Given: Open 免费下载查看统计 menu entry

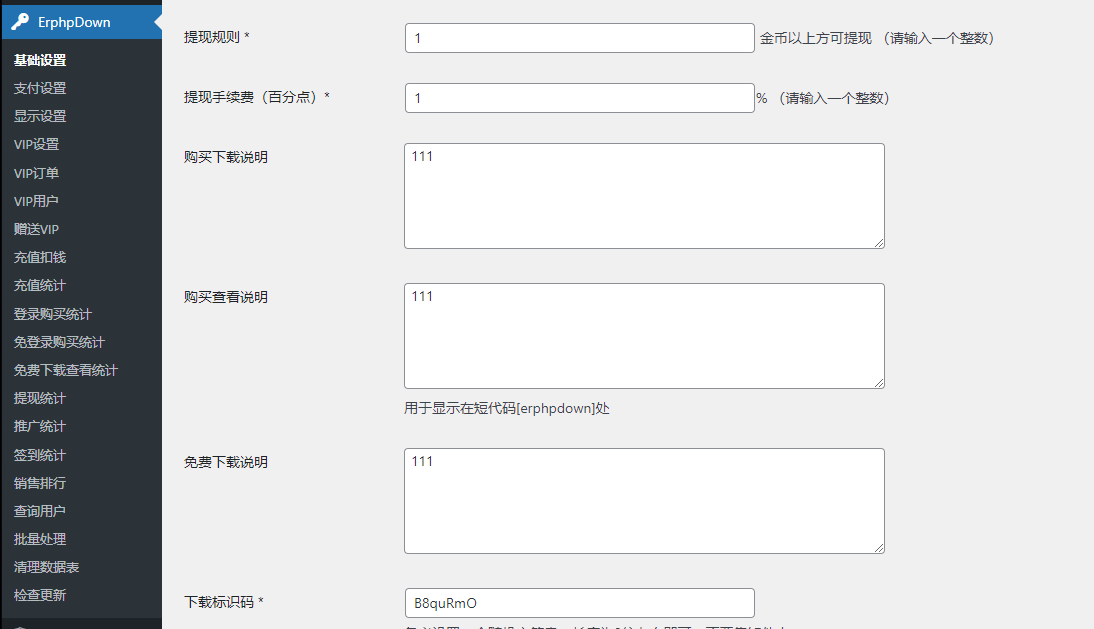Looking at the screenshot, I should tap(66, 370).
